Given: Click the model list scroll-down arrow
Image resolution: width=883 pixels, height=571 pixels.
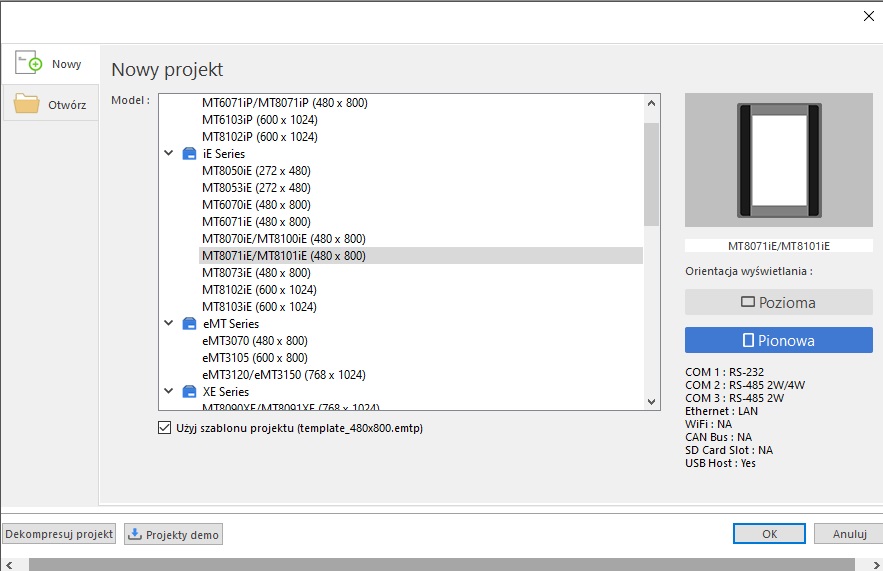Looking at the screenshot, I should (x=652, y=402).
